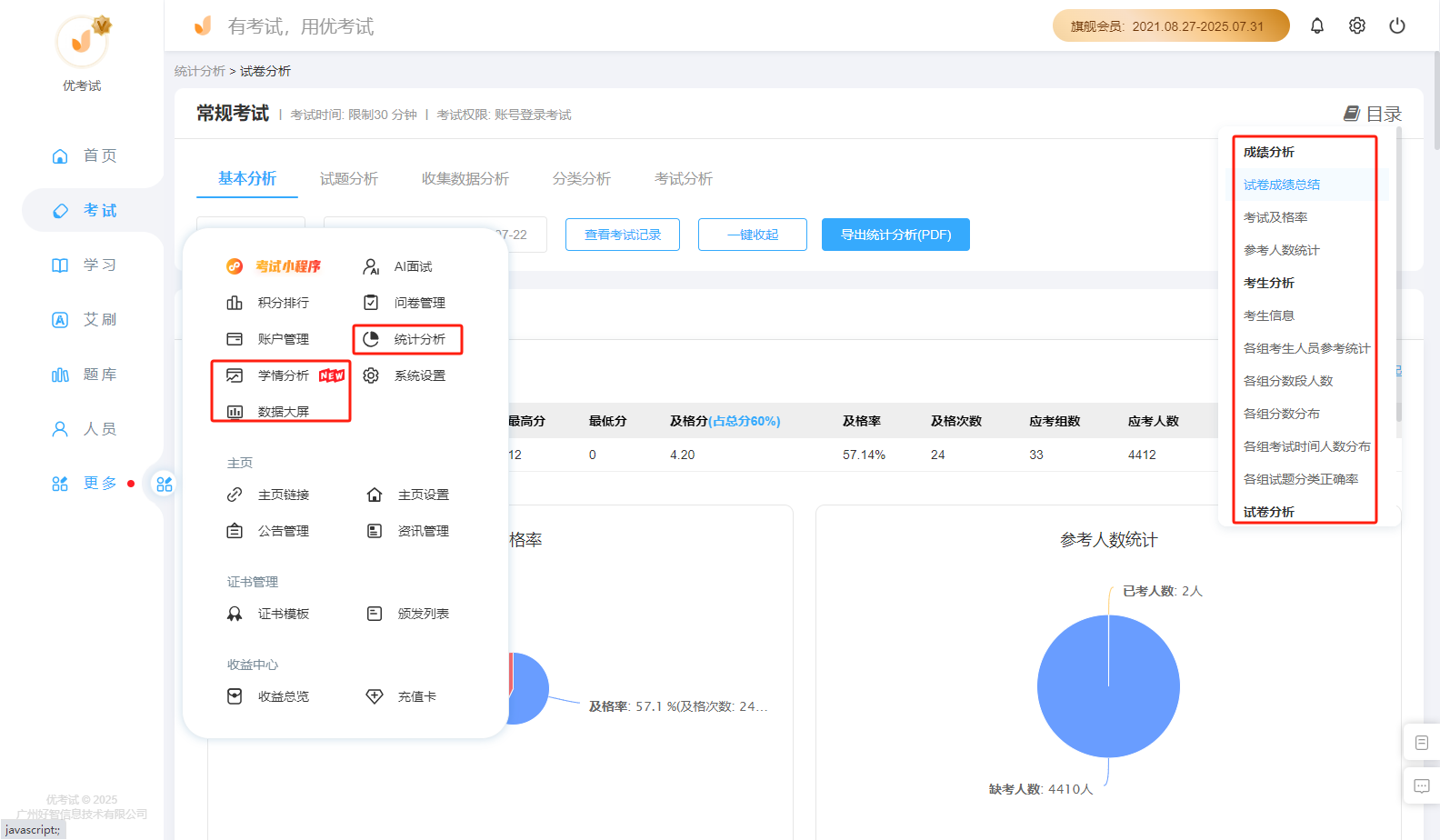Open 学习 in sidebar
The height and width of the screenshot is (840, 1440).
pos(84,265)
